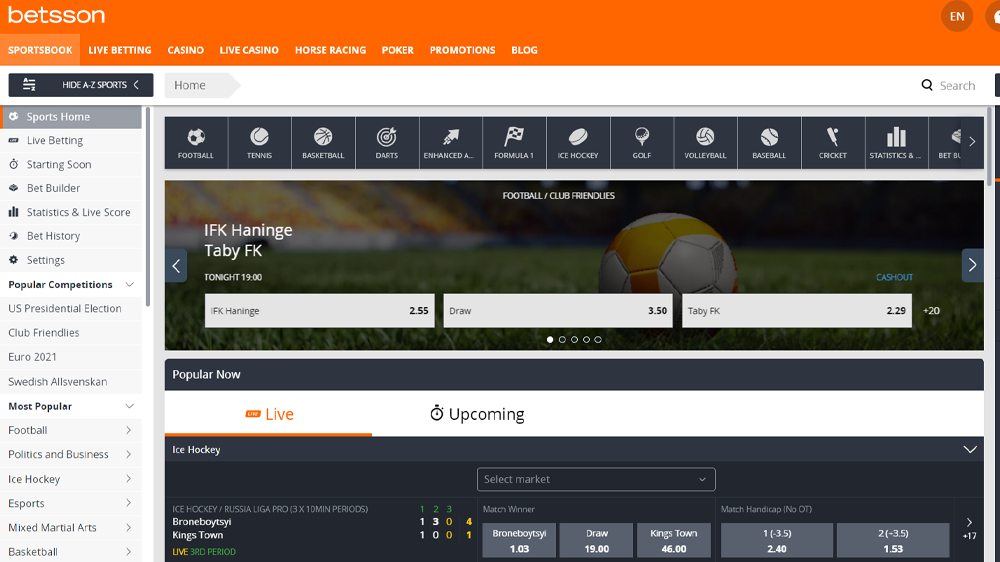The image size is (1000, 562).
Task: Open the Horse Racing top menu
Action: [x=330, y=50]
